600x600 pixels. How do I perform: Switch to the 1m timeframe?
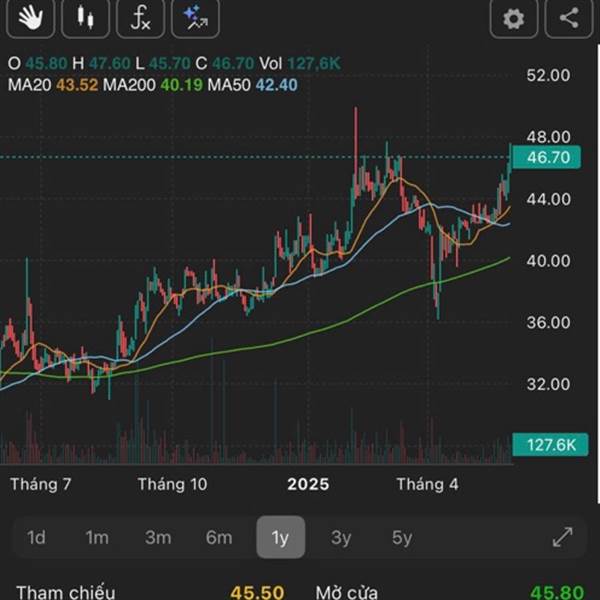(97, 538)
